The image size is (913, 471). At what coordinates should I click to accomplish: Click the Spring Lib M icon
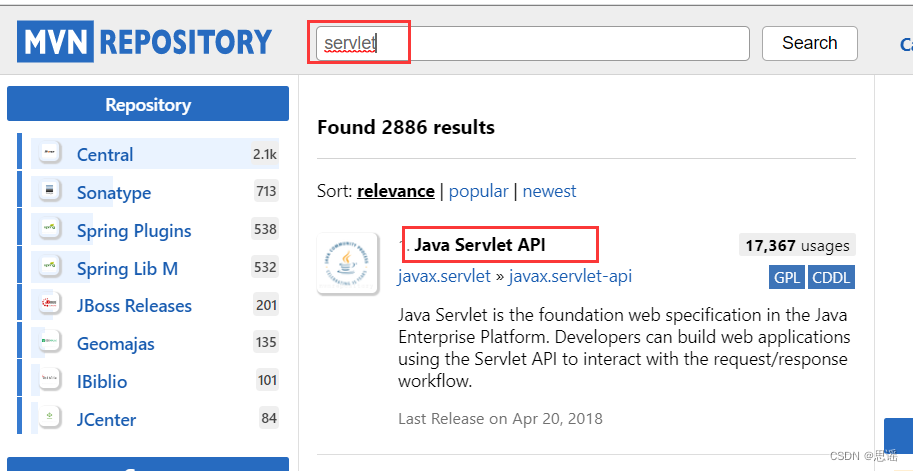[x=49, y=267]
